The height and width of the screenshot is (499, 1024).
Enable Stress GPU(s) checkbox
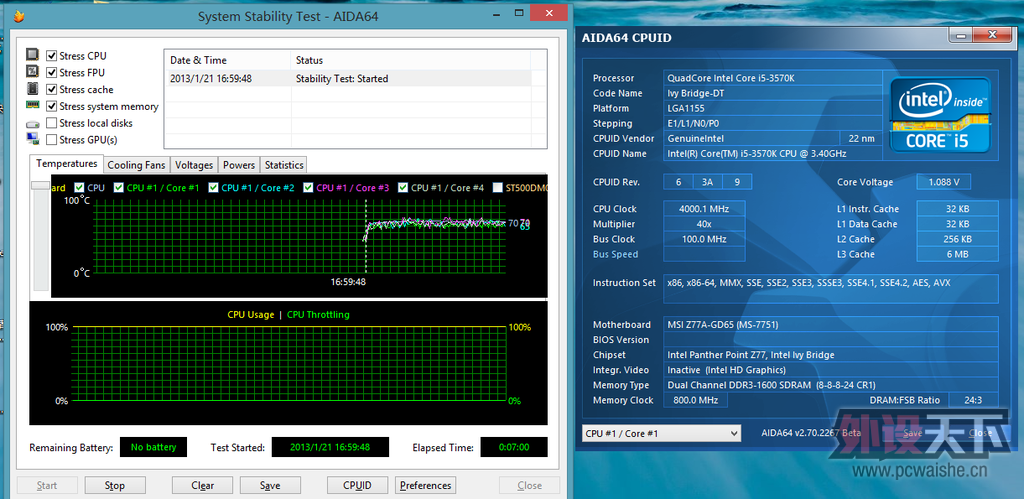52,140
